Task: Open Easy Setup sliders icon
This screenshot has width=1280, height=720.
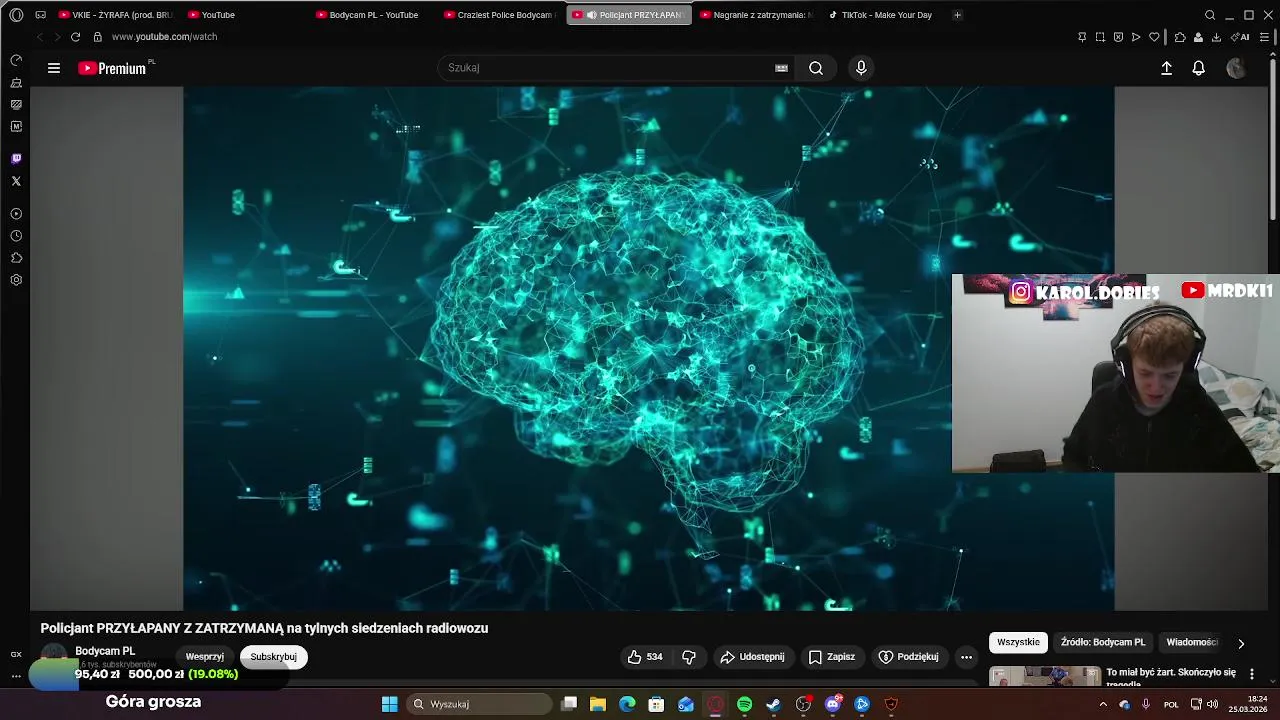Action: (1266, 37)
